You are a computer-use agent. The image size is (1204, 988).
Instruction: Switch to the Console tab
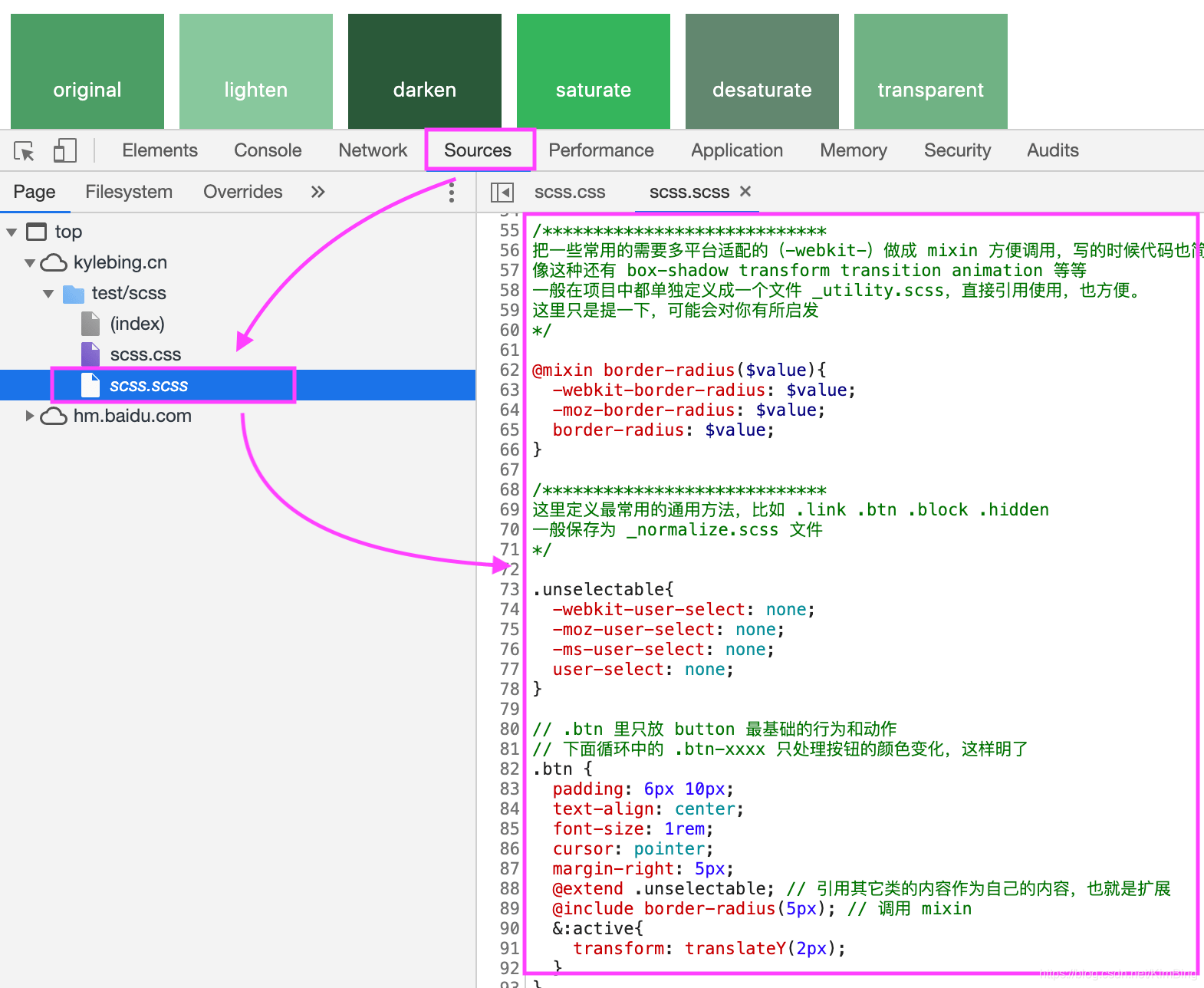(x=268, y=150)
